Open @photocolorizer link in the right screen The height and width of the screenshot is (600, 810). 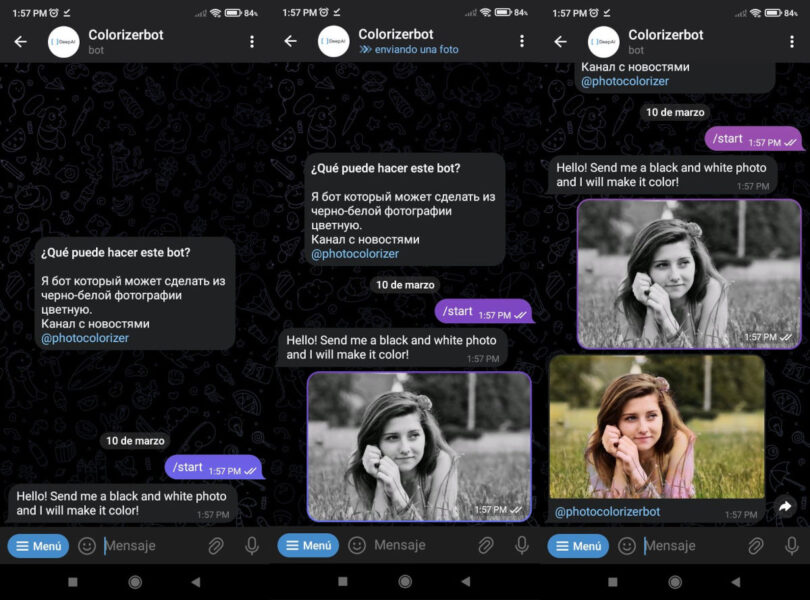[625, 81]
